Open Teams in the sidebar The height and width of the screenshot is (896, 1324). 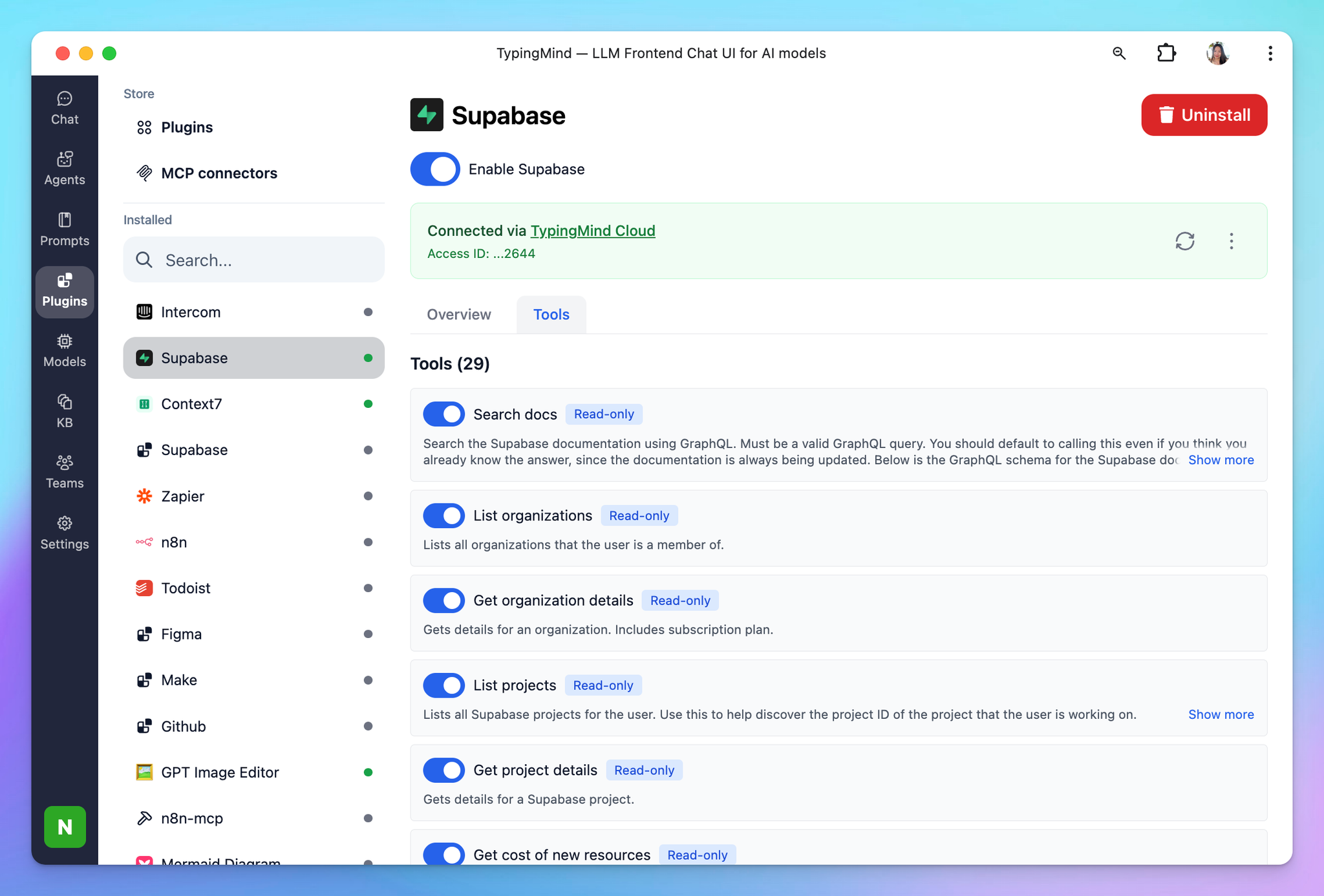click(65, 471)
